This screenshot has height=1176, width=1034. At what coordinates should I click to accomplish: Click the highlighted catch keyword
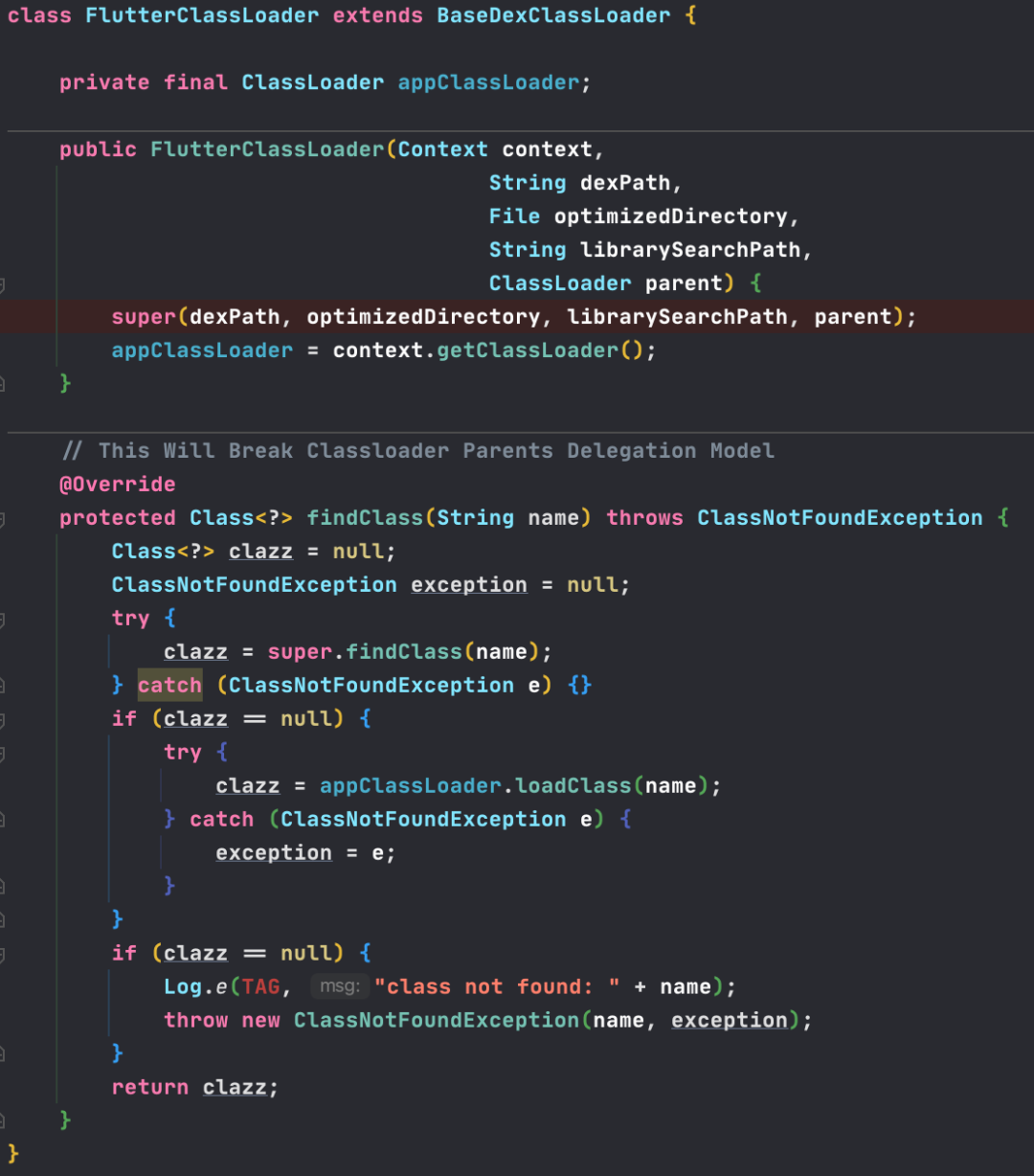tap(169, 686)
